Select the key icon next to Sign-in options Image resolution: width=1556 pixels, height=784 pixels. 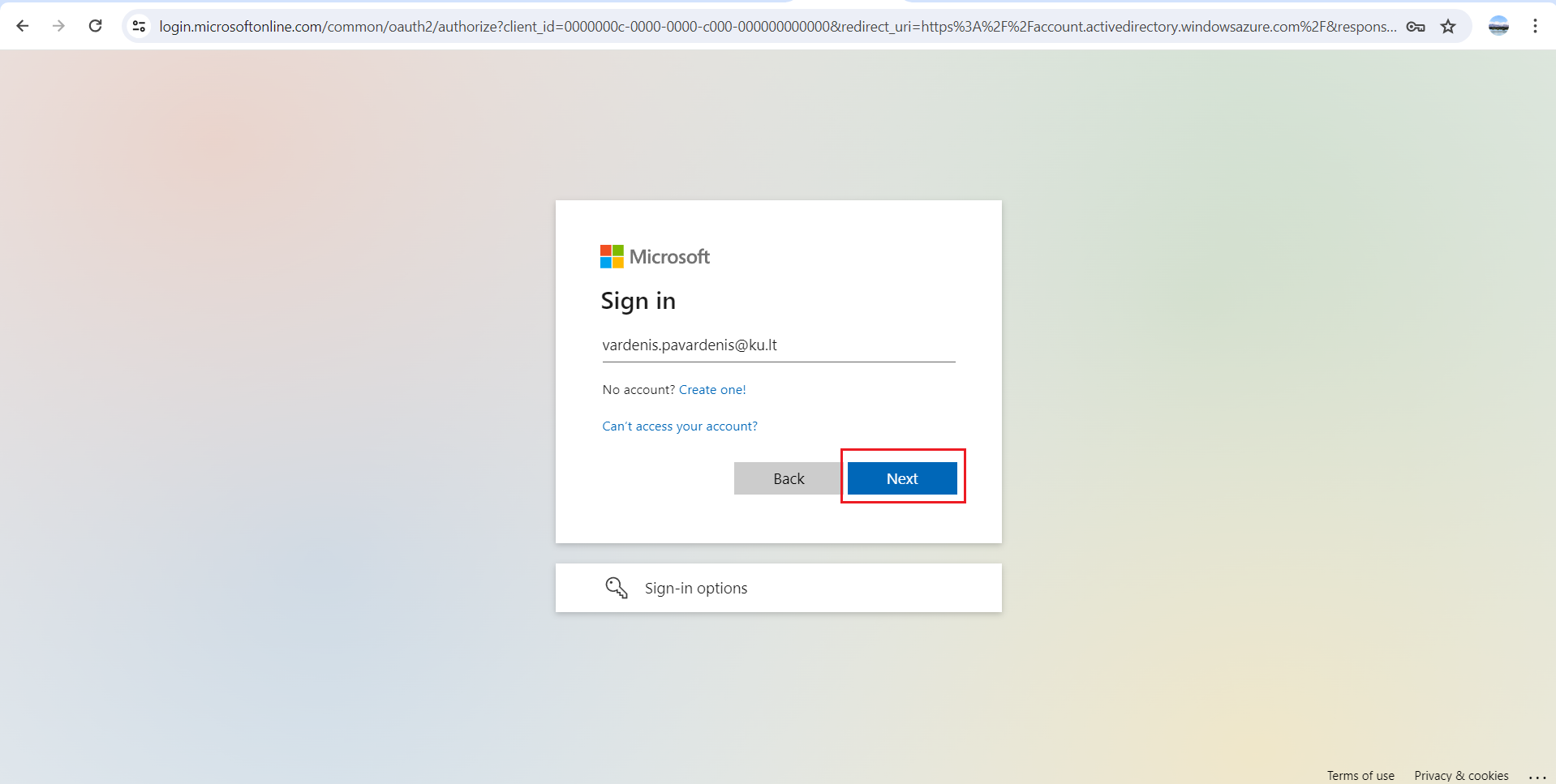[x=617, y=587]
